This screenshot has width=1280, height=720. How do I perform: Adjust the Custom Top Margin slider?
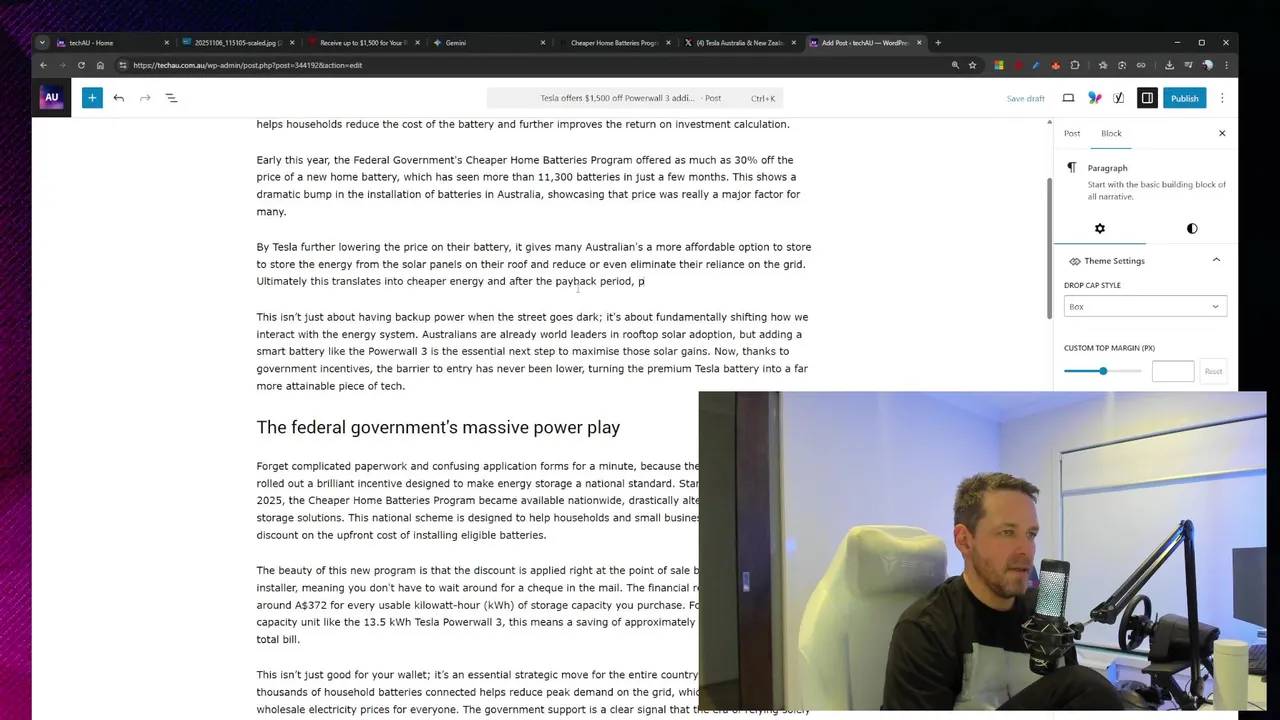click(1103, 371)
